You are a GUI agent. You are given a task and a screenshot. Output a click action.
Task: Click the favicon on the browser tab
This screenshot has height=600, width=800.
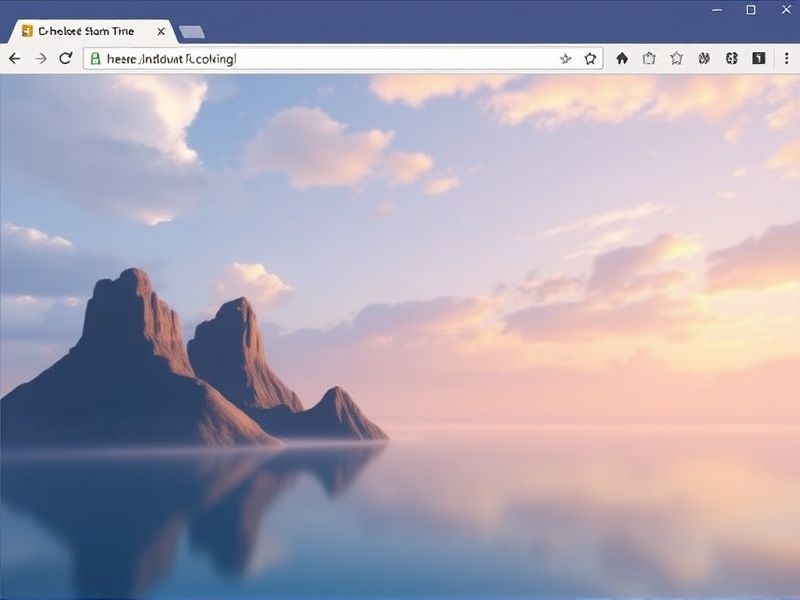(27, 31)
